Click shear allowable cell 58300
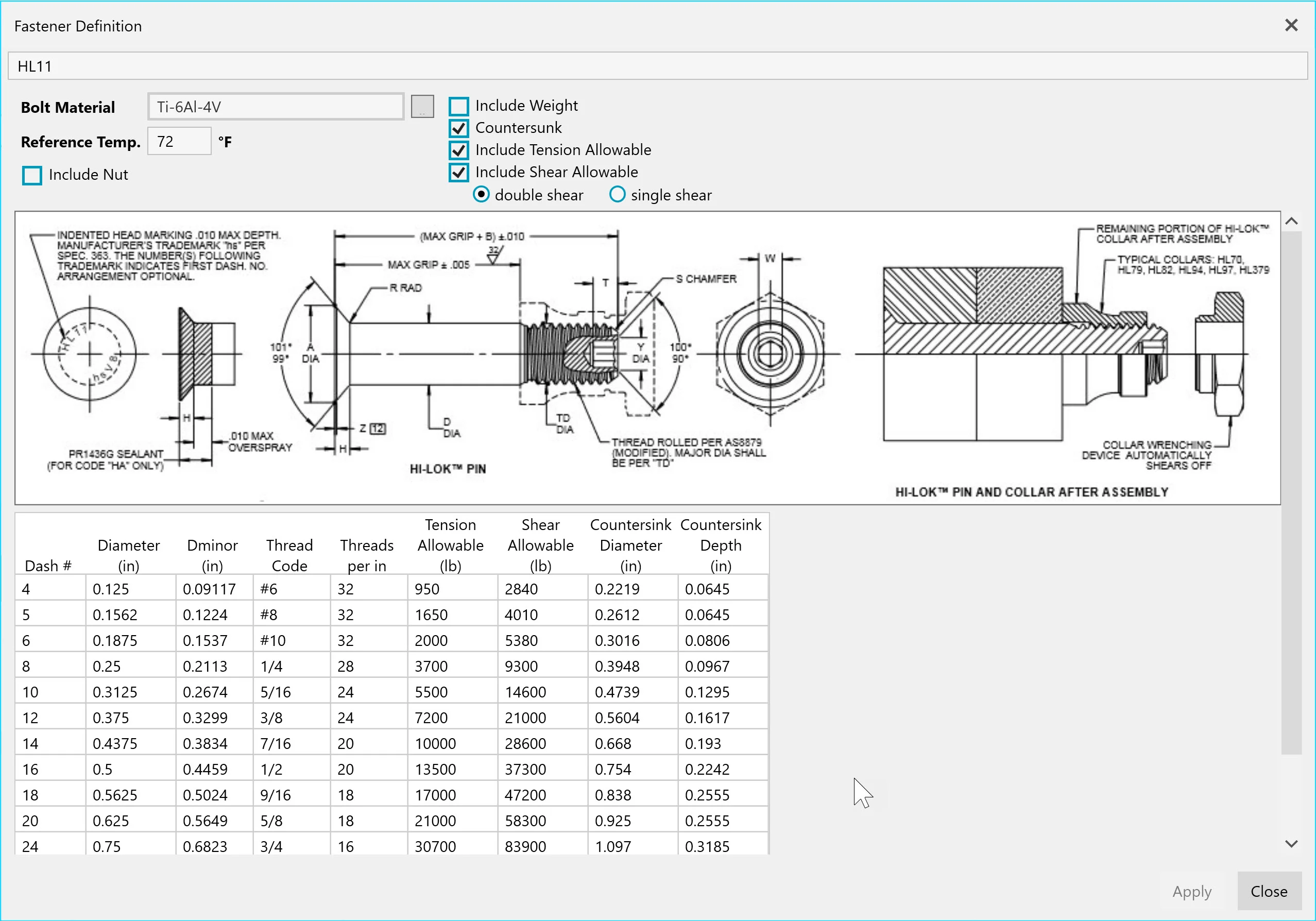1316x921 pixels. (543, 820)
